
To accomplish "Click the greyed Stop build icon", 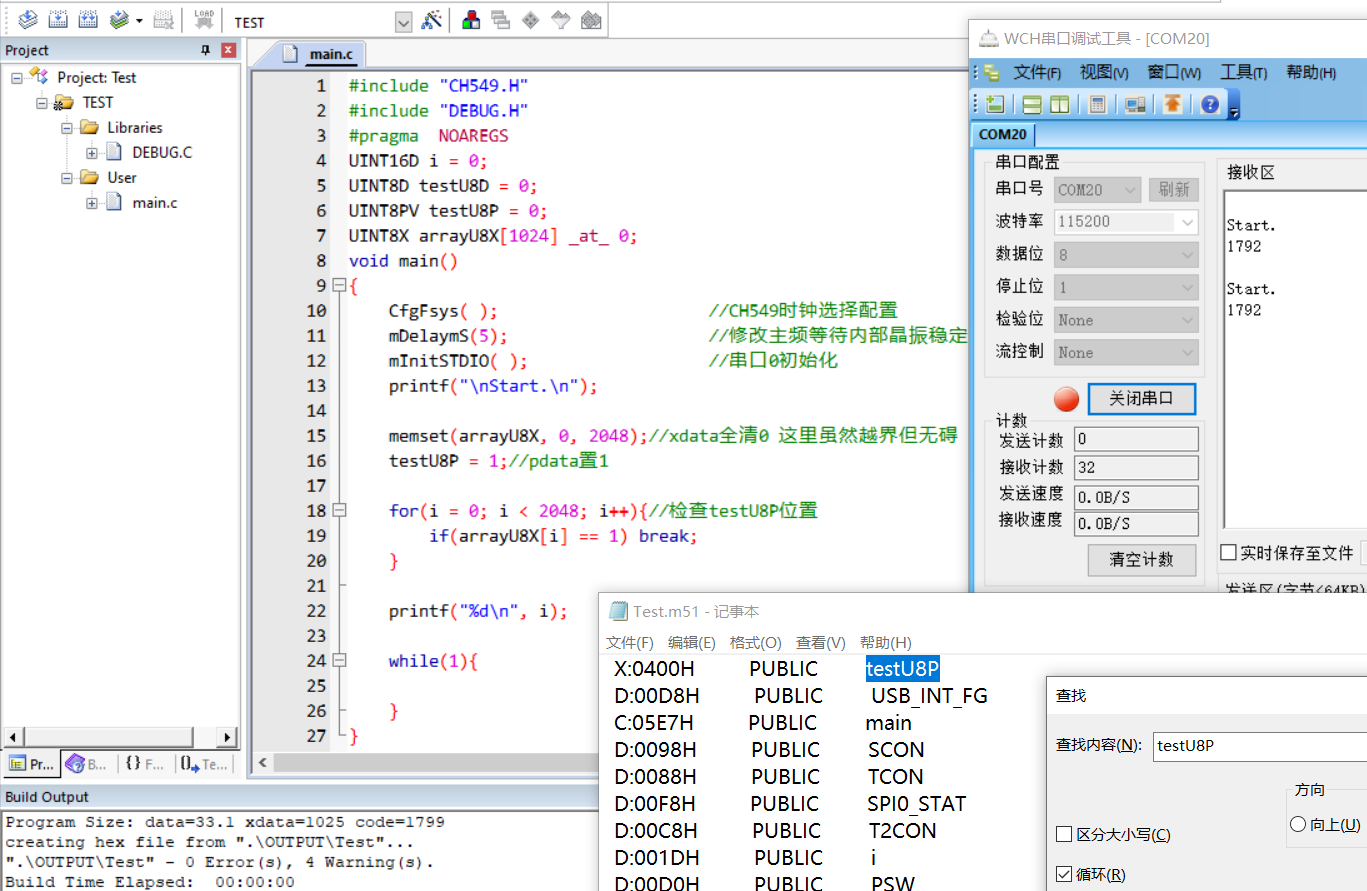I will pos(164,19).
